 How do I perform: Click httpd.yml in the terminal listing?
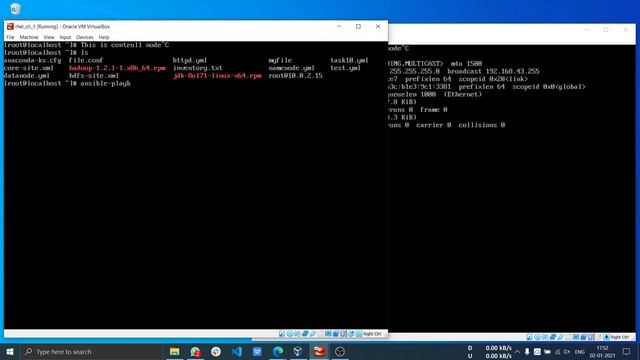(190, 60)
